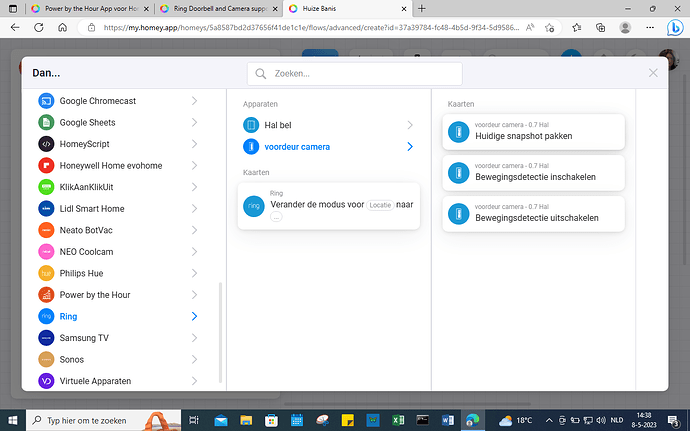Click the Sonos app icon
Image resolution: width=690 pixels, height=431 pixels.
coord(46,359)
